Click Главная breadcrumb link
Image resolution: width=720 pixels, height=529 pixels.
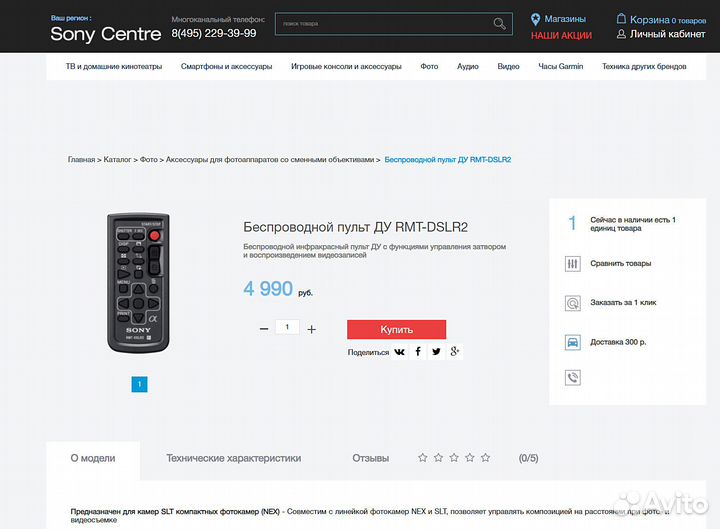point(81,159)
